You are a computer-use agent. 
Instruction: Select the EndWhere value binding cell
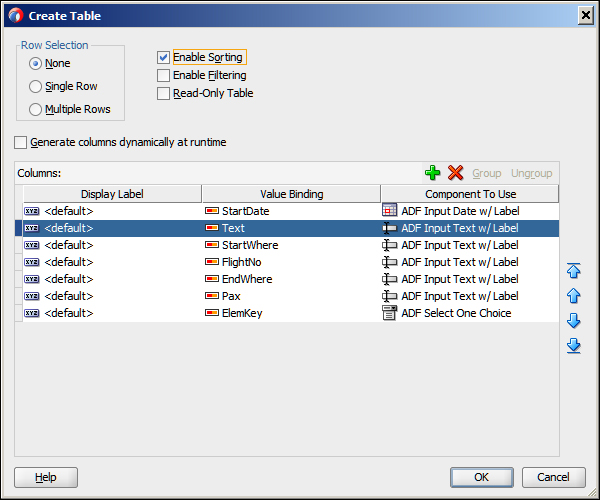coord(291,279)
